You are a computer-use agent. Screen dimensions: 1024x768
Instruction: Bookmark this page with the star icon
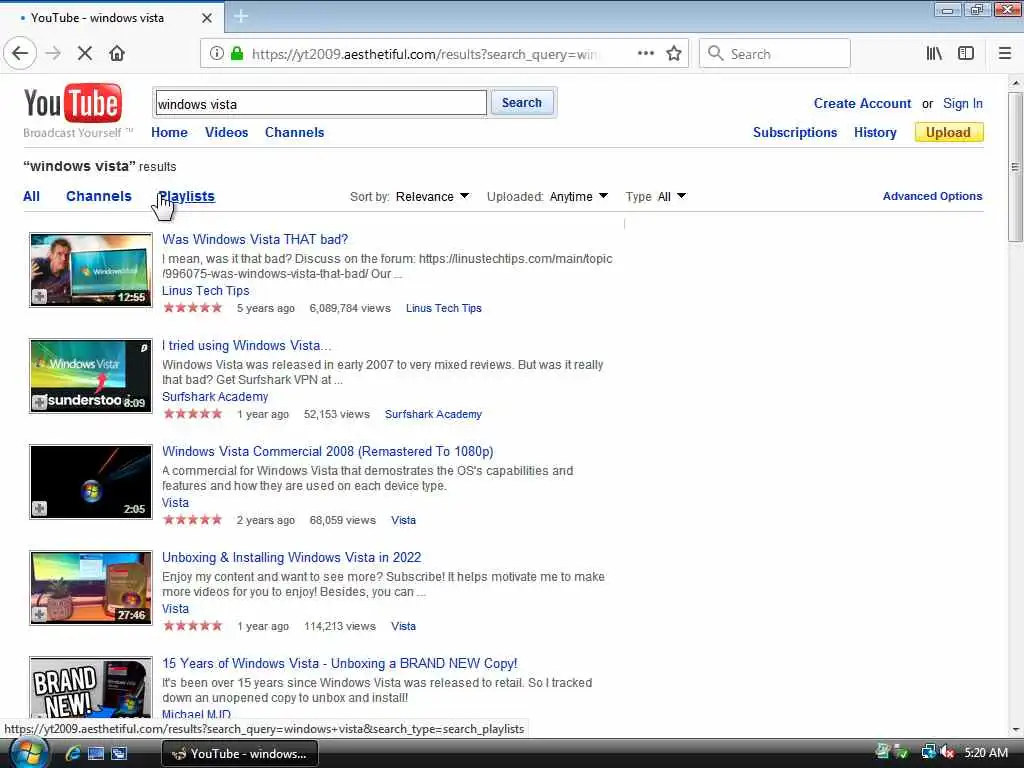point(674,54)
